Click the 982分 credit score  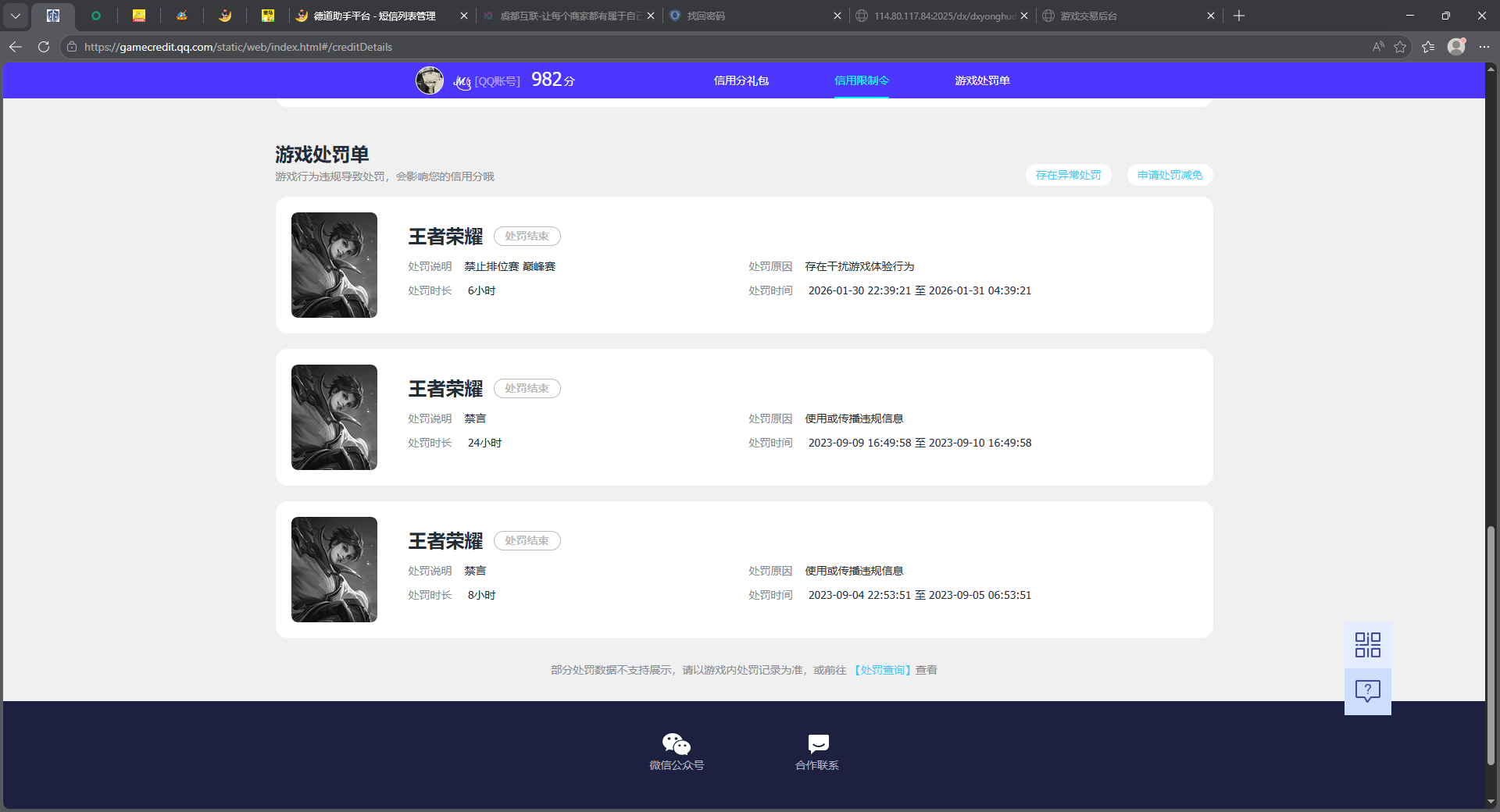(x=553, y=80)
